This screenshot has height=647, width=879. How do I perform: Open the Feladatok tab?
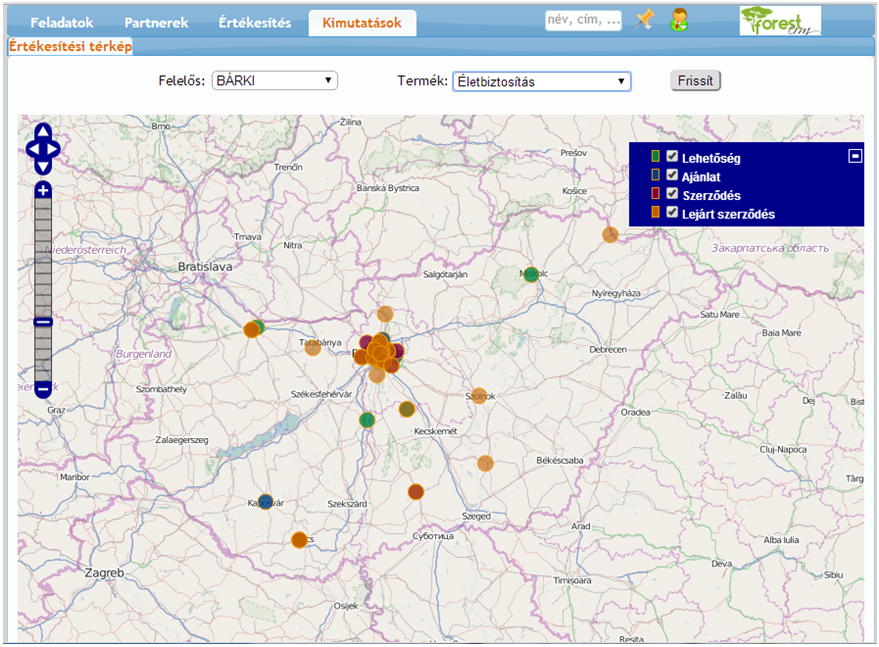pos(62,23)
